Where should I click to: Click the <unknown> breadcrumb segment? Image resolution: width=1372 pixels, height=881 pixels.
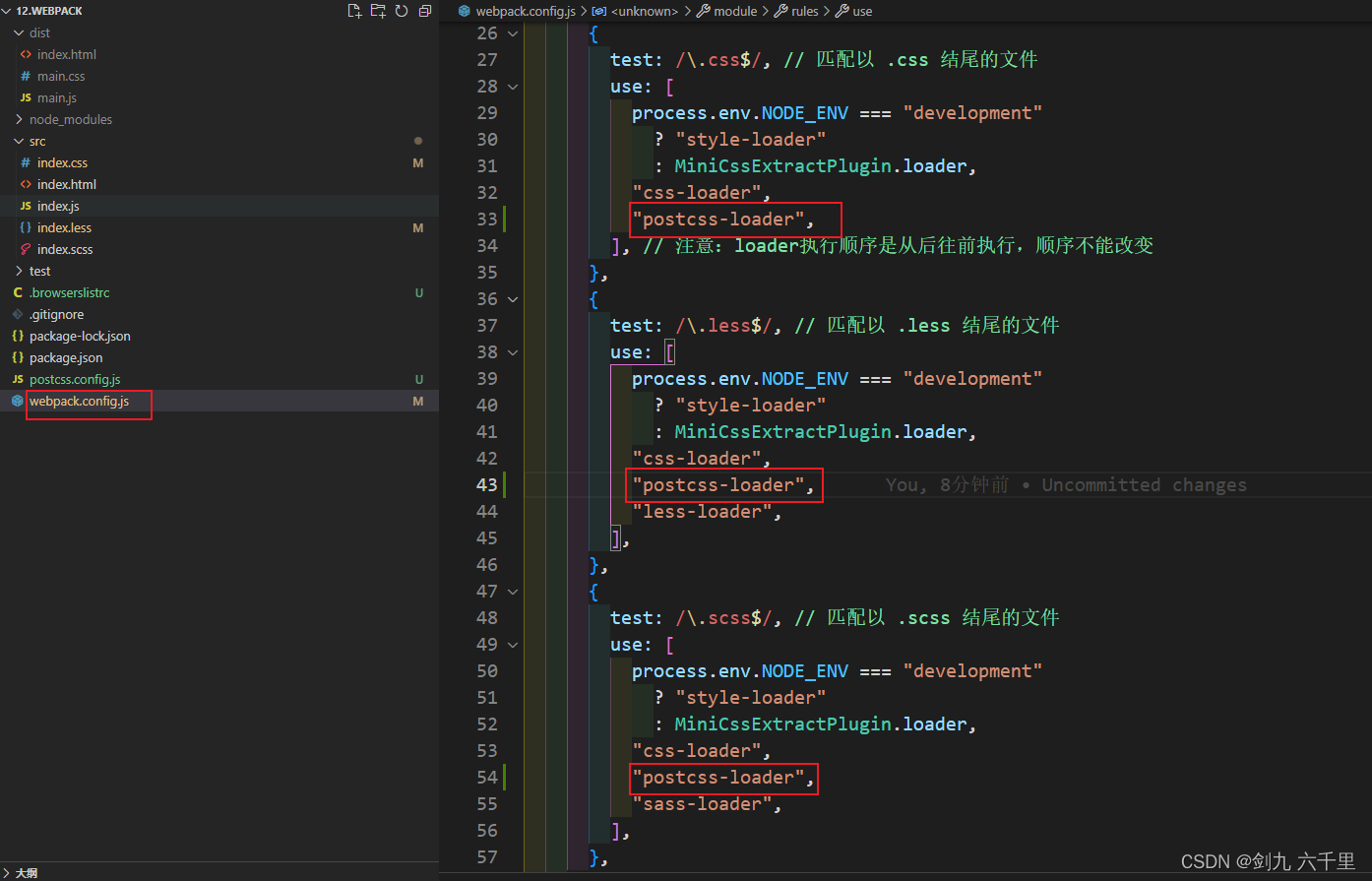point(645,11)
